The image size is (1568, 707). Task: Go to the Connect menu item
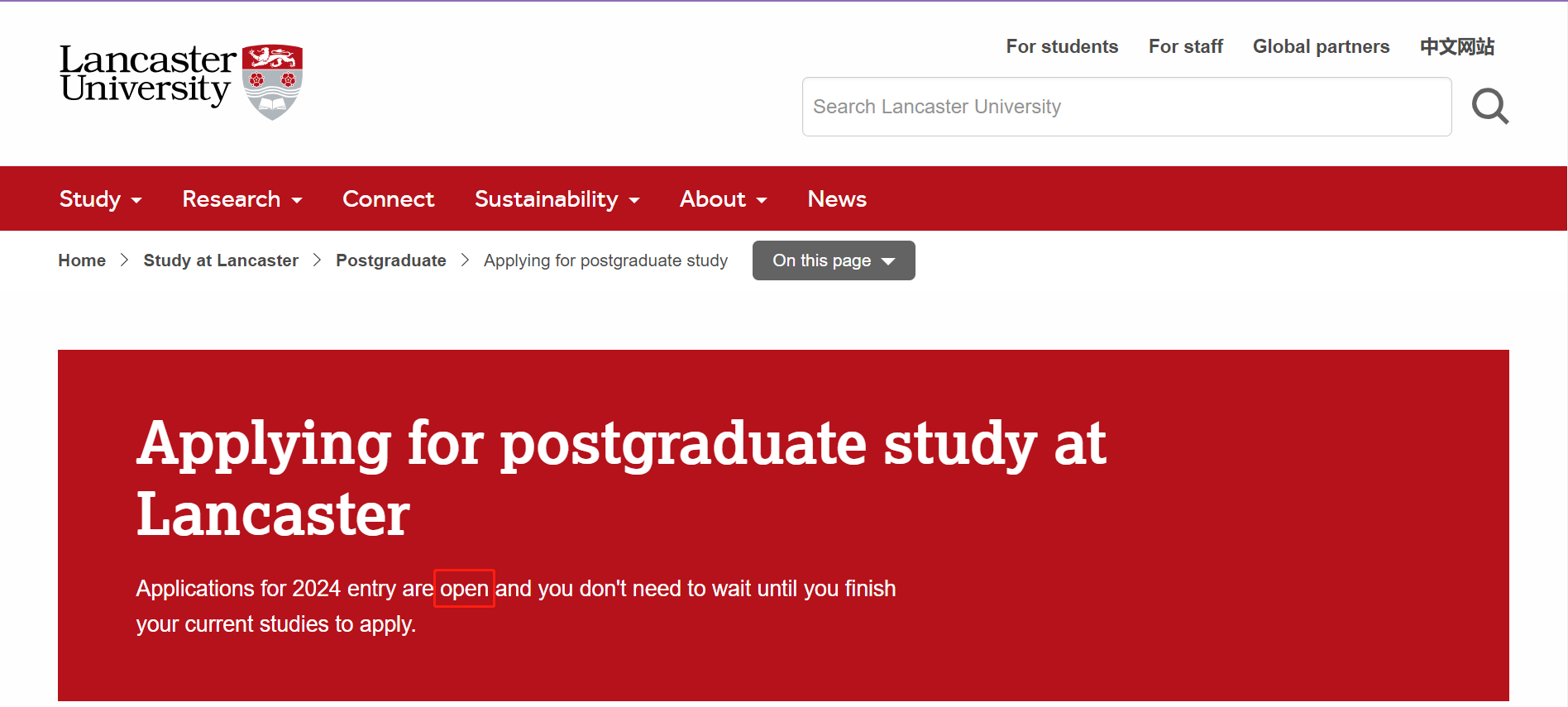pos(388,199)
